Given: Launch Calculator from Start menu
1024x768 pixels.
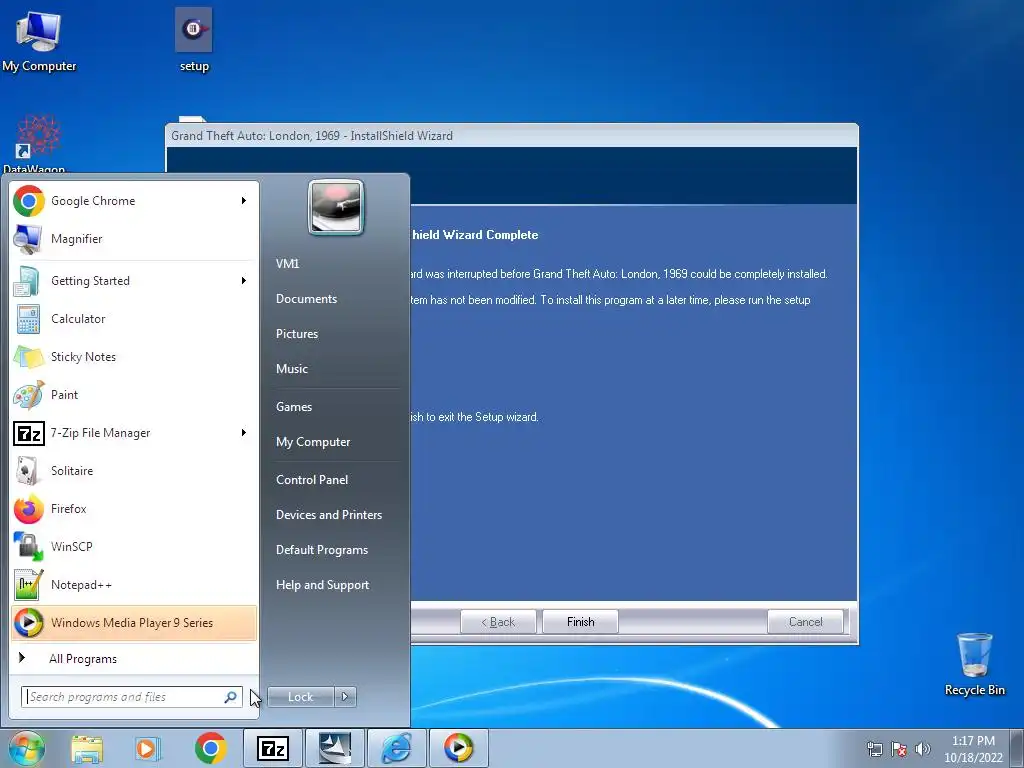Looking at the screenshot, I should coord(134,319).
